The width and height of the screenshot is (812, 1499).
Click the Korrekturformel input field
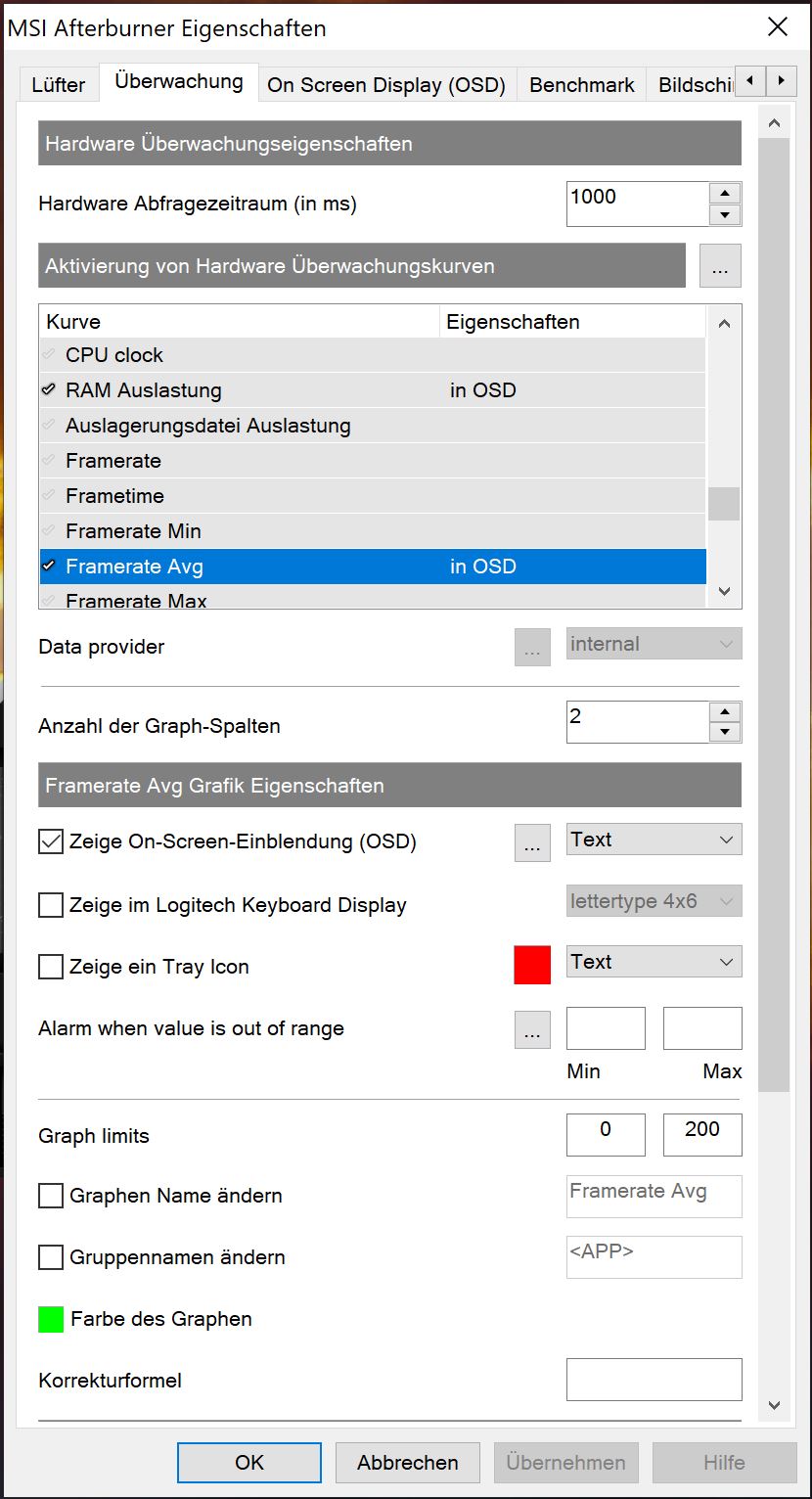tap(654, 1380)
